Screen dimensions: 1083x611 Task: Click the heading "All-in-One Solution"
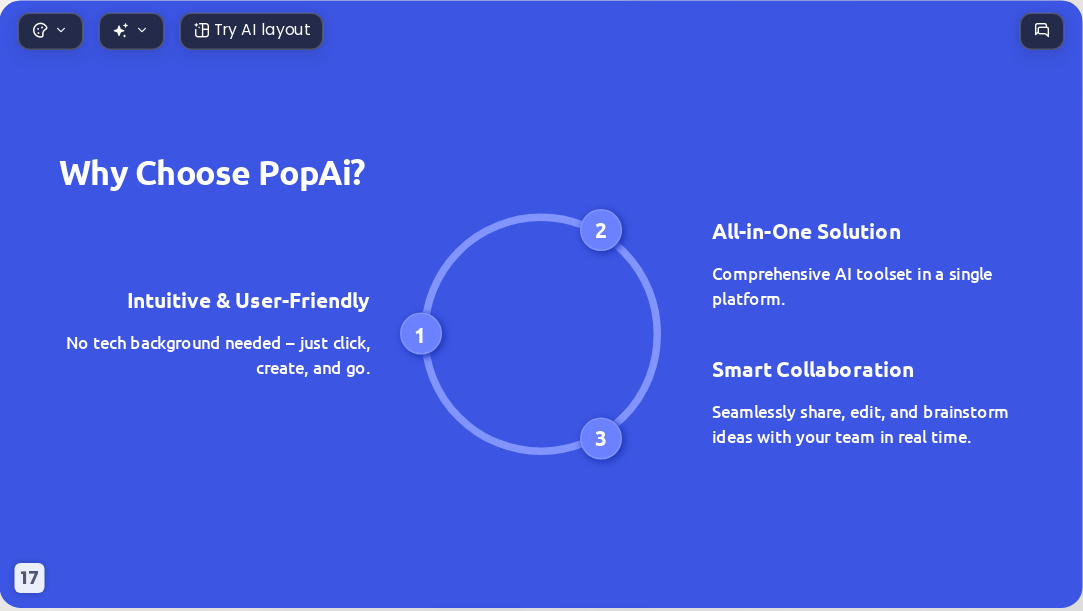pos(806,232)
